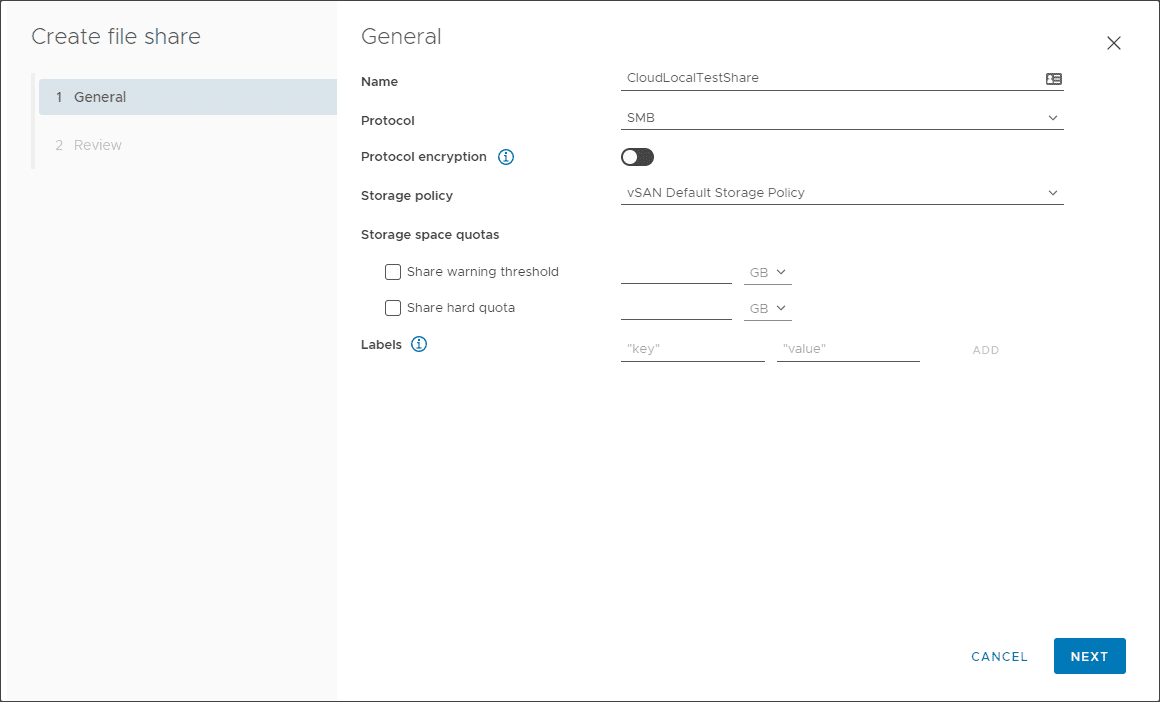Click ADD to add a label
Viewport: 1160px width, 702px height.
[985, 350]
